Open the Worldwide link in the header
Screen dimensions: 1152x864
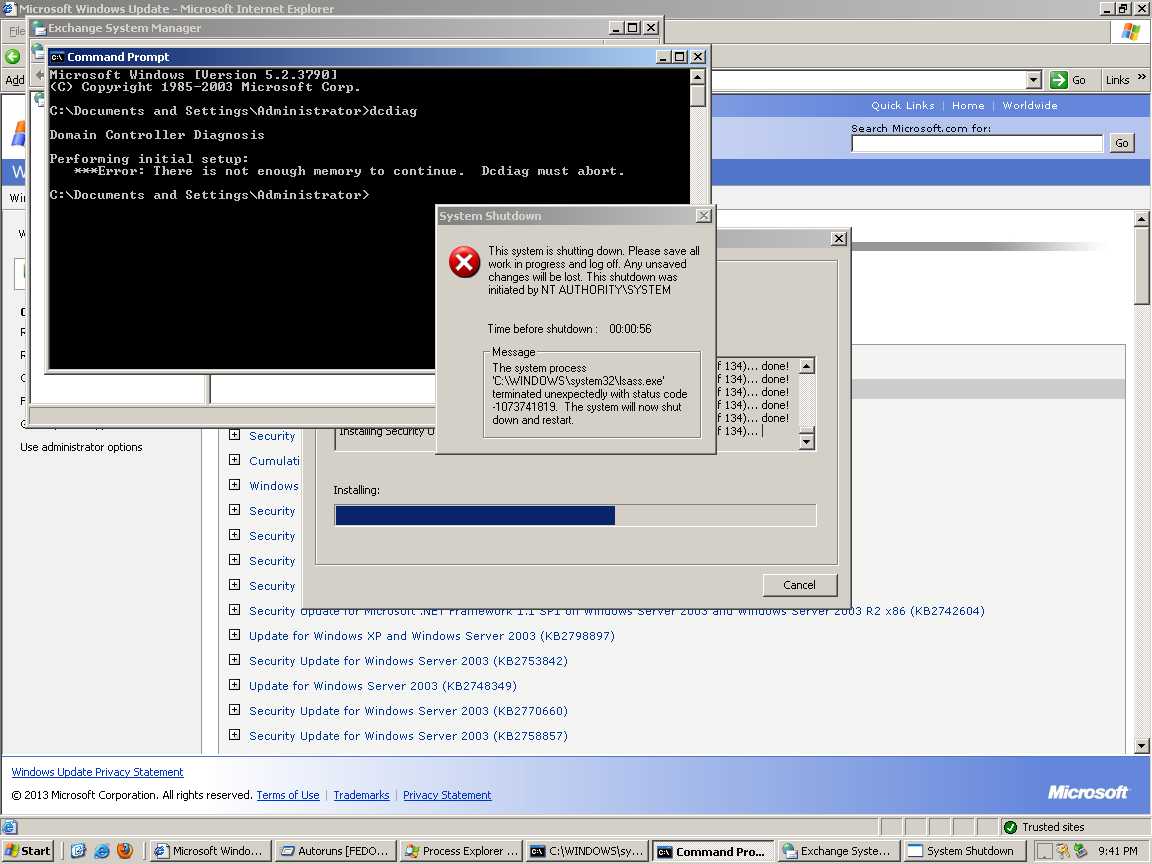pos(1029,105)
